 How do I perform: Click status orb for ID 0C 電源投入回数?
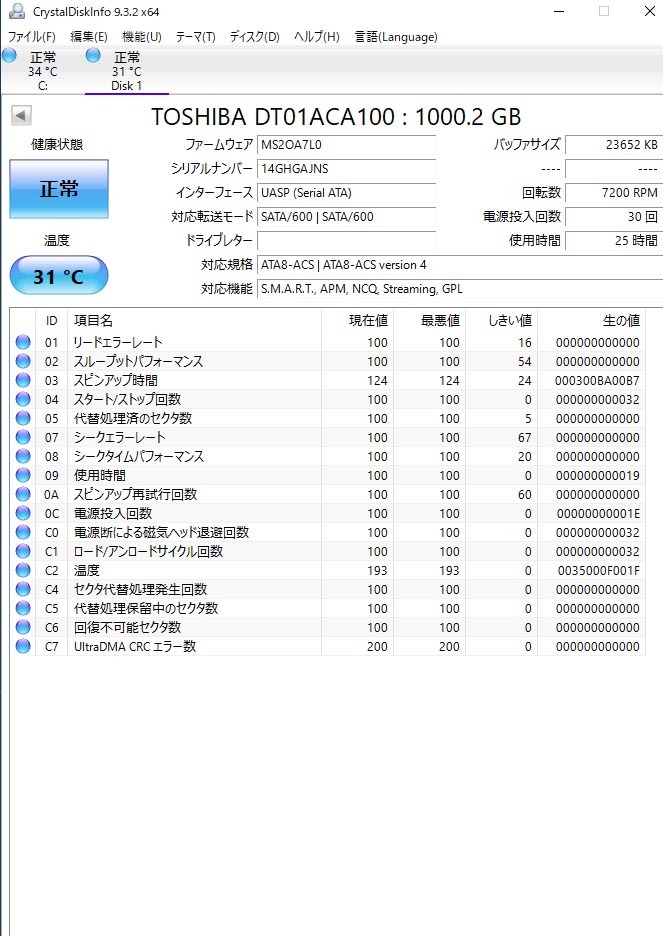point(23,513)
